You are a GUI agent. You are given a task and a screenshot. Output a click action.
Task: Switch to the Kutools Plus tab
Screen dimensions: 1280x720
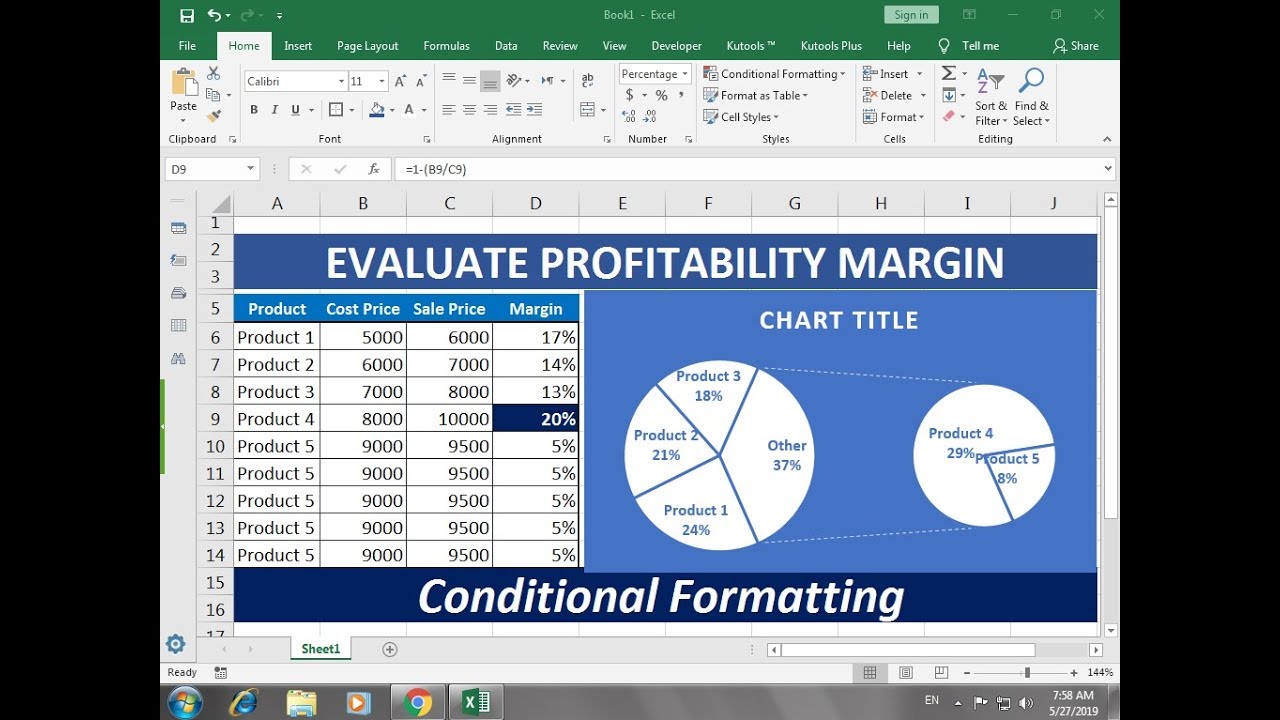tap(831, 46)
